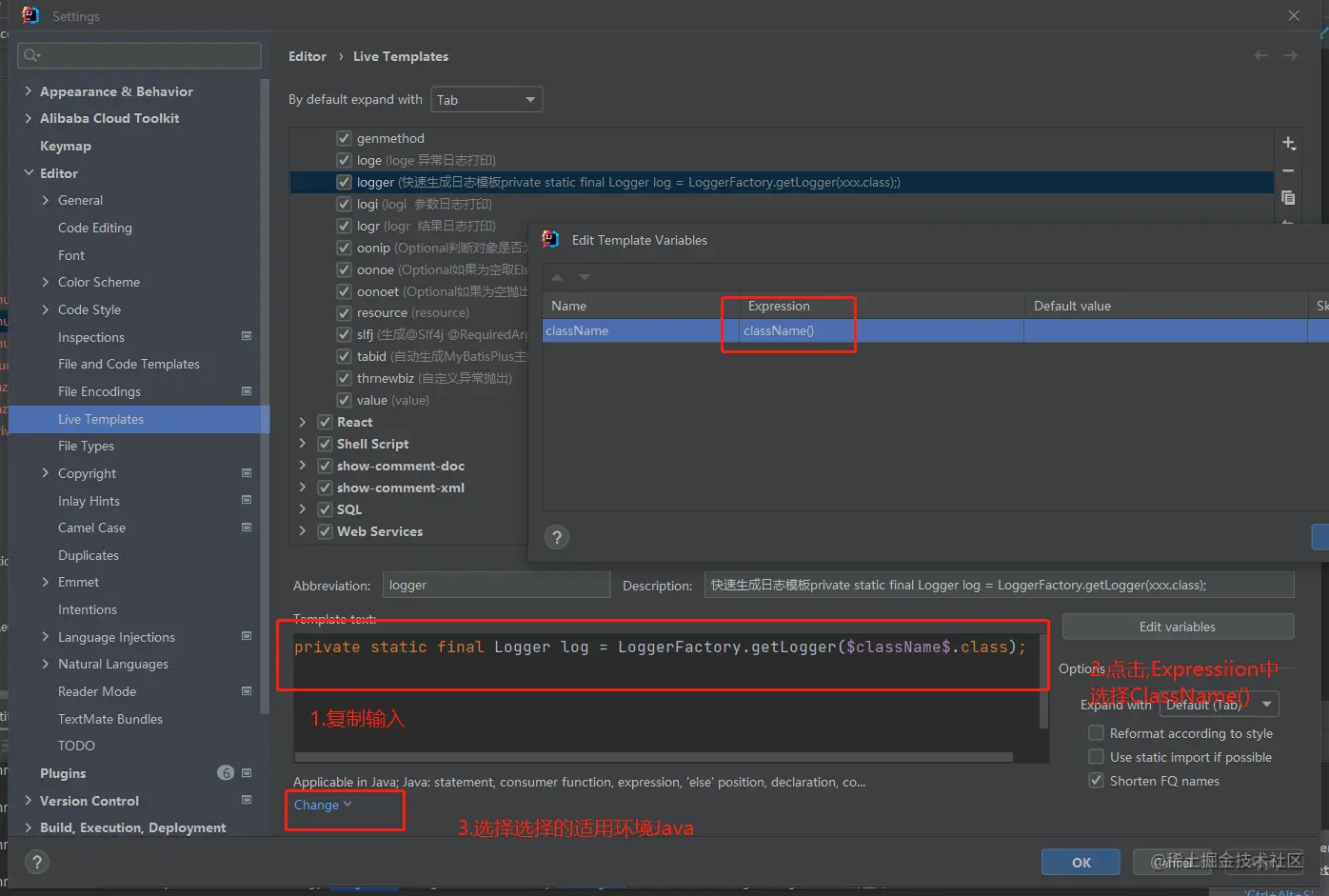The image size is (1329, 896).
Task: Click project-level icon beside Camel Case
Action: (247, 527)
